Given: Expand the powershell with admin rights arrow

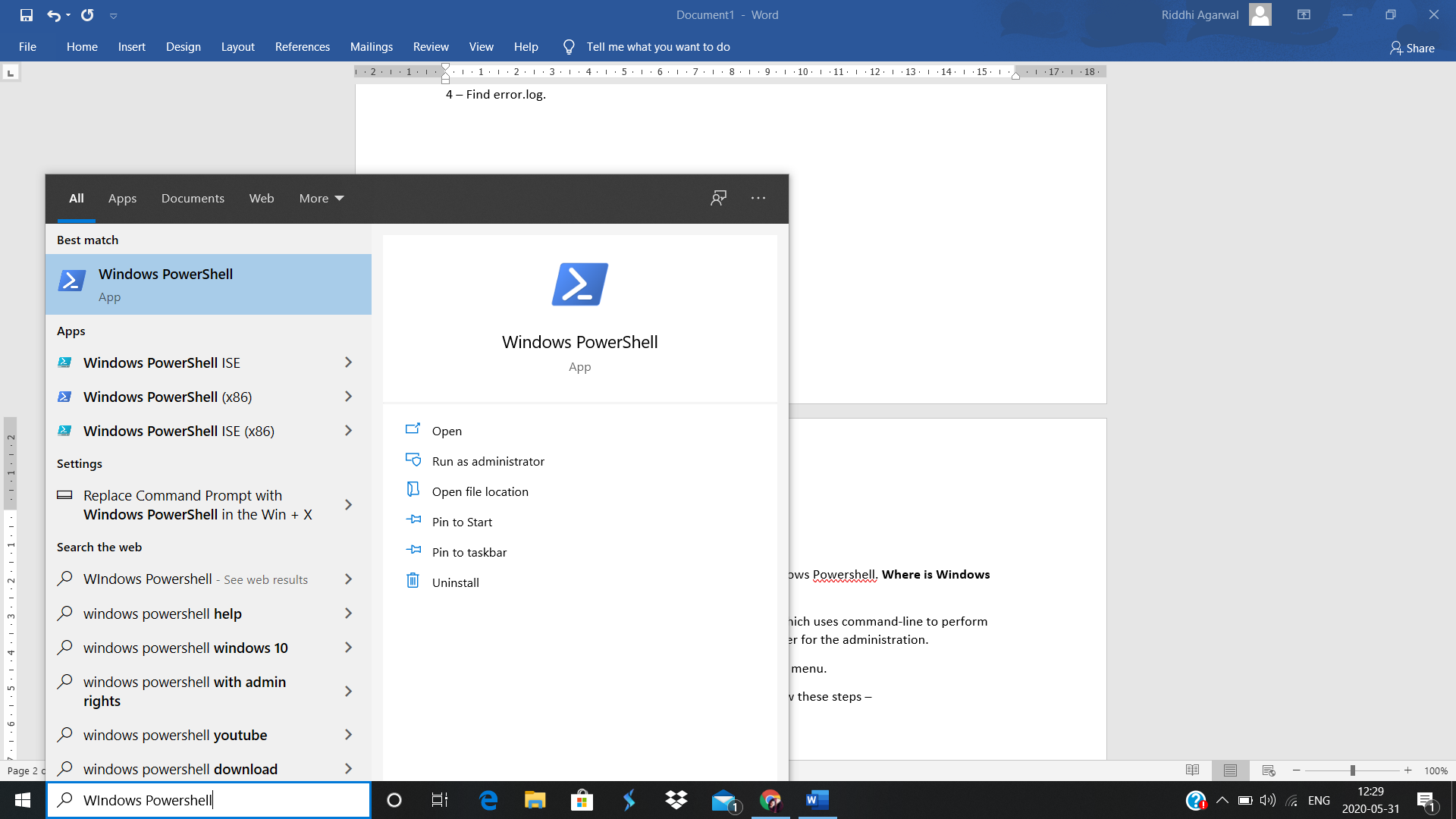Looking at the screenshot, I should pos(348,691).
